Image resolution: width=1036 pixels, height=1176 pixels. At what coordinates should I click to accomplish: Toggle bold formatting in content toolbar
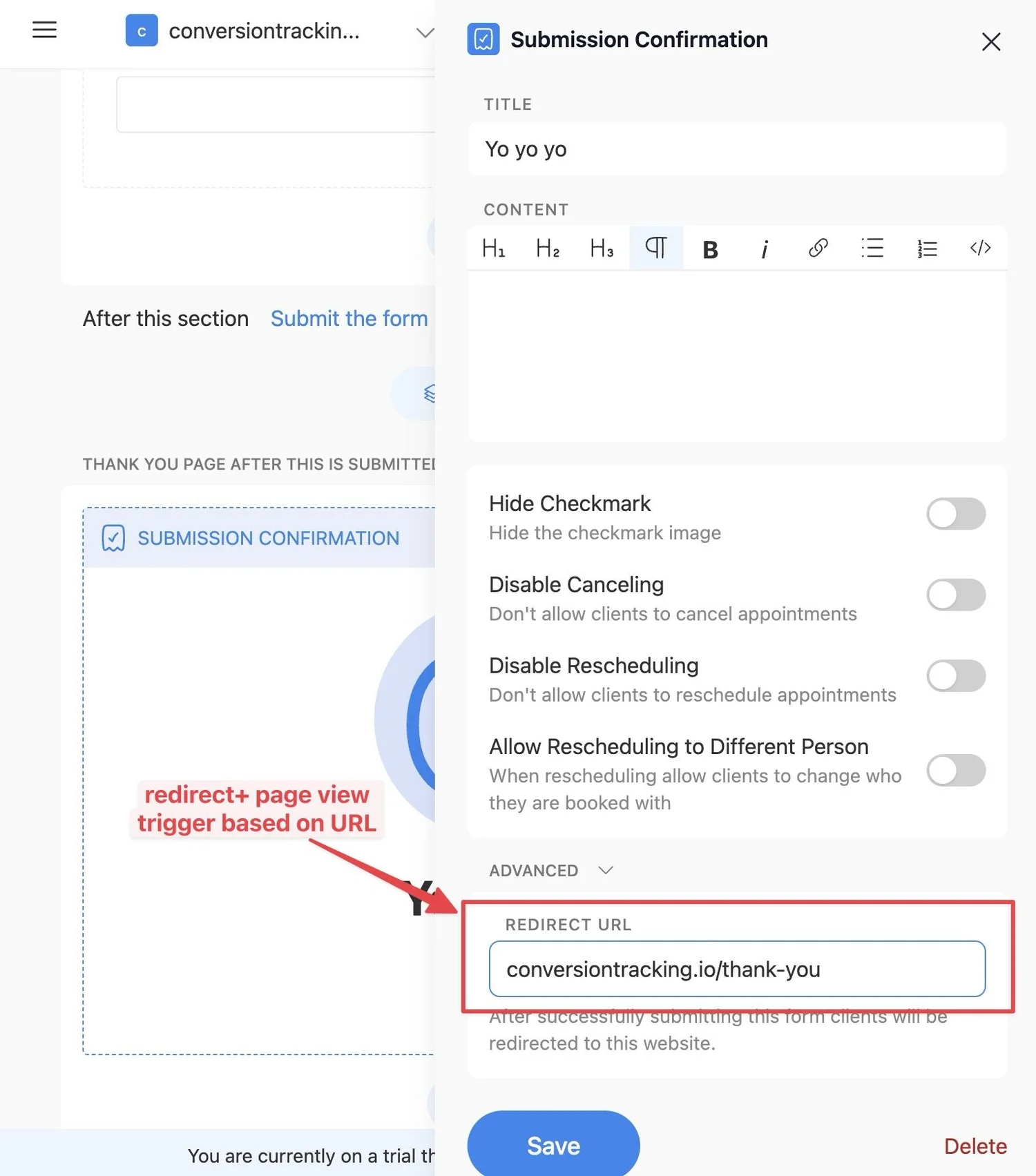710,249
